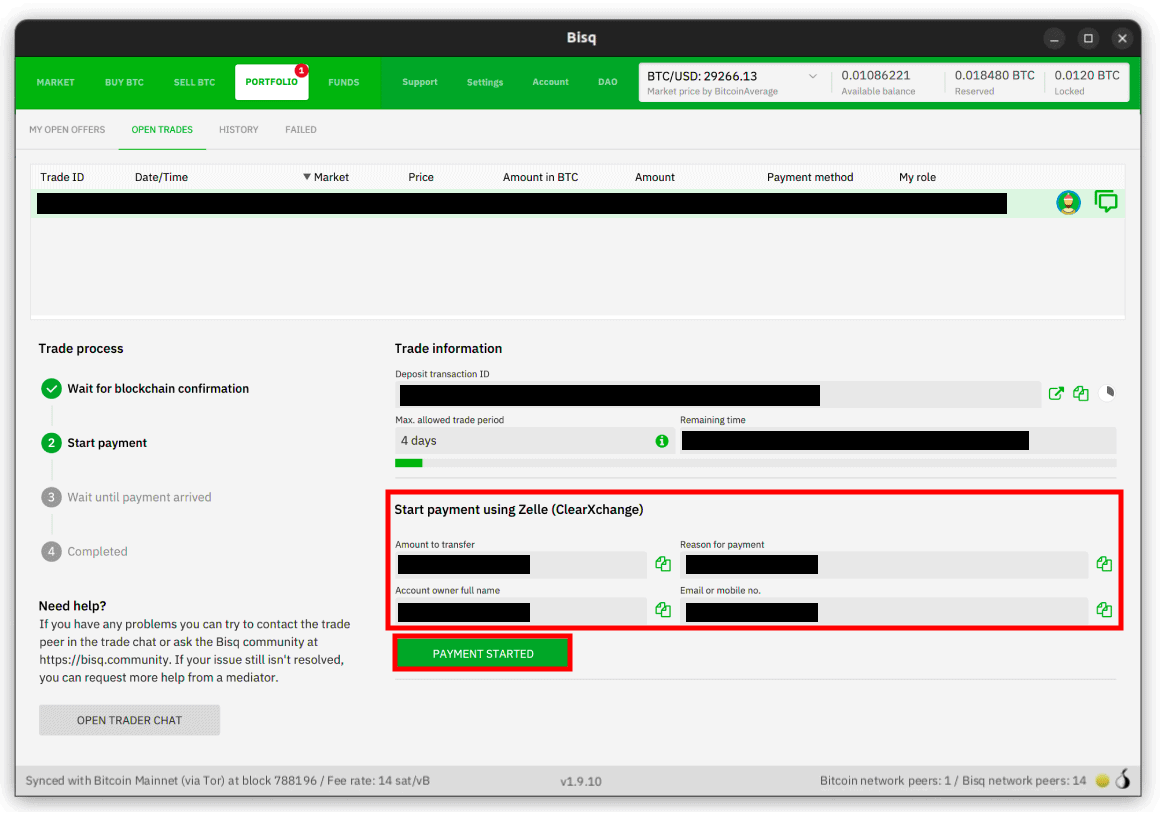Image resolution: width=1160 pixels, height=813 pixels.
Task: Click the Bitcoin network peers status text
Action: pyautogui.click(x=953, y=780)
